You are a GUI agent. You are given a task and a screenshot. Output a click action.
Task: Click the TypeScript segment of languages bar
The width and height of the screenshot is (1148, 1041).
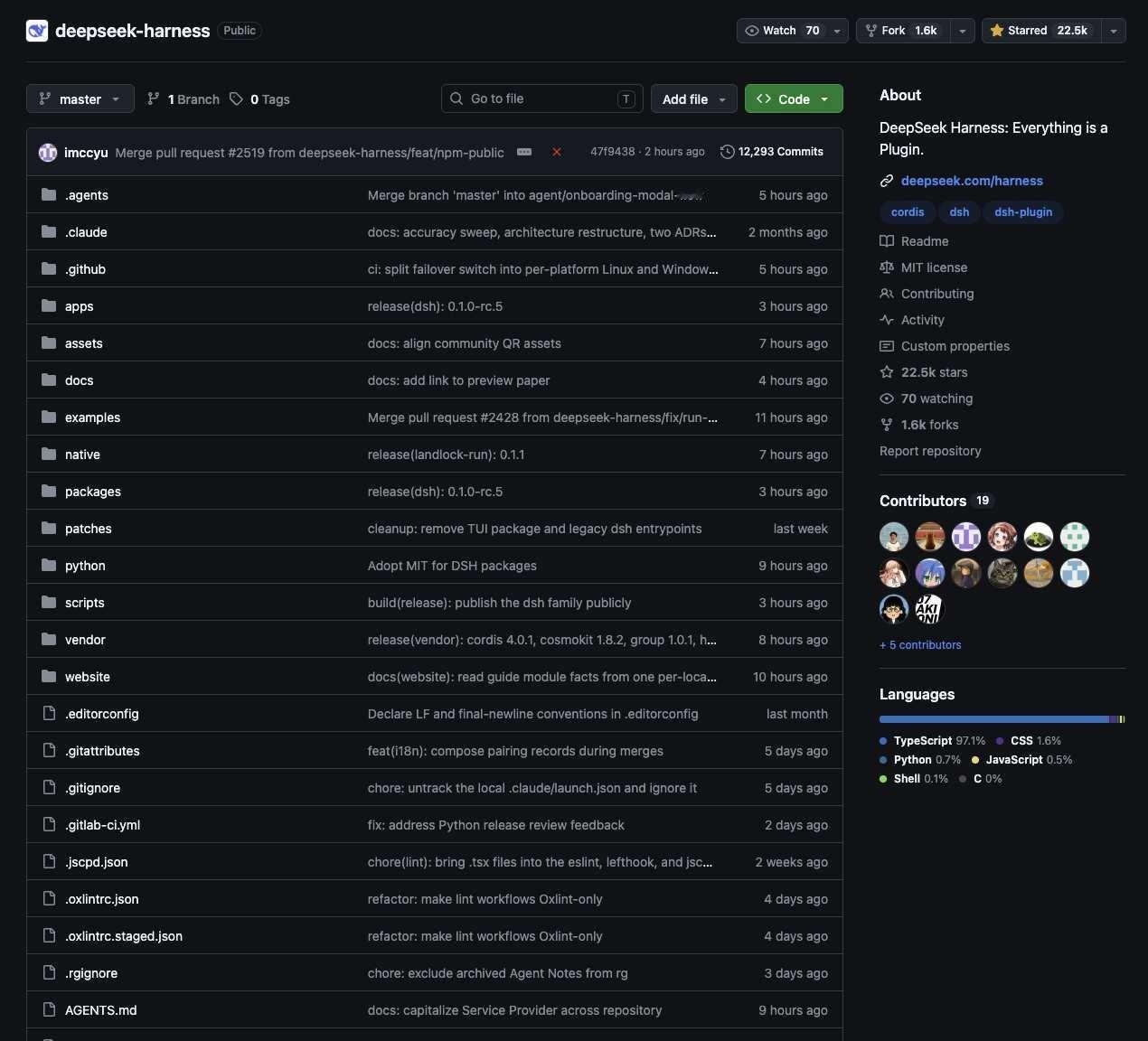(993, 719)
